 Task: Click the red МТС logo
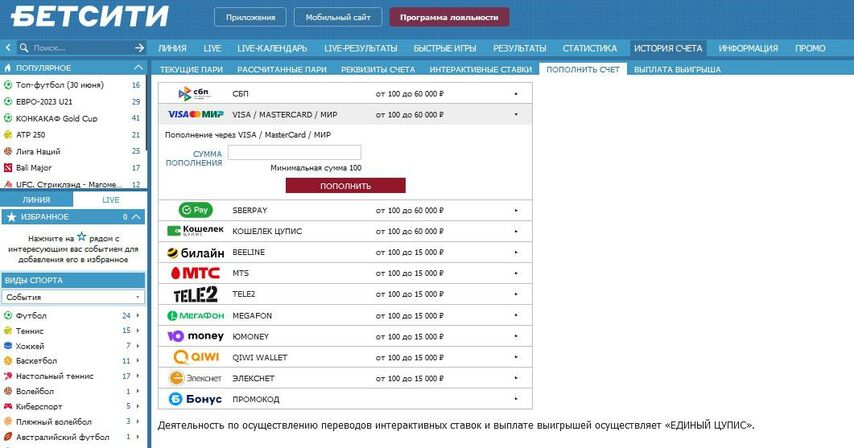click(x=196, y=273)
